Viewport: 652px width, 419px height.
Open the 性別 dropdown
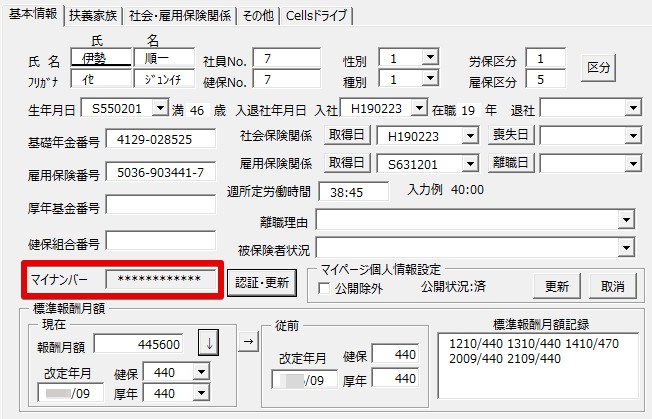(430, 57)
